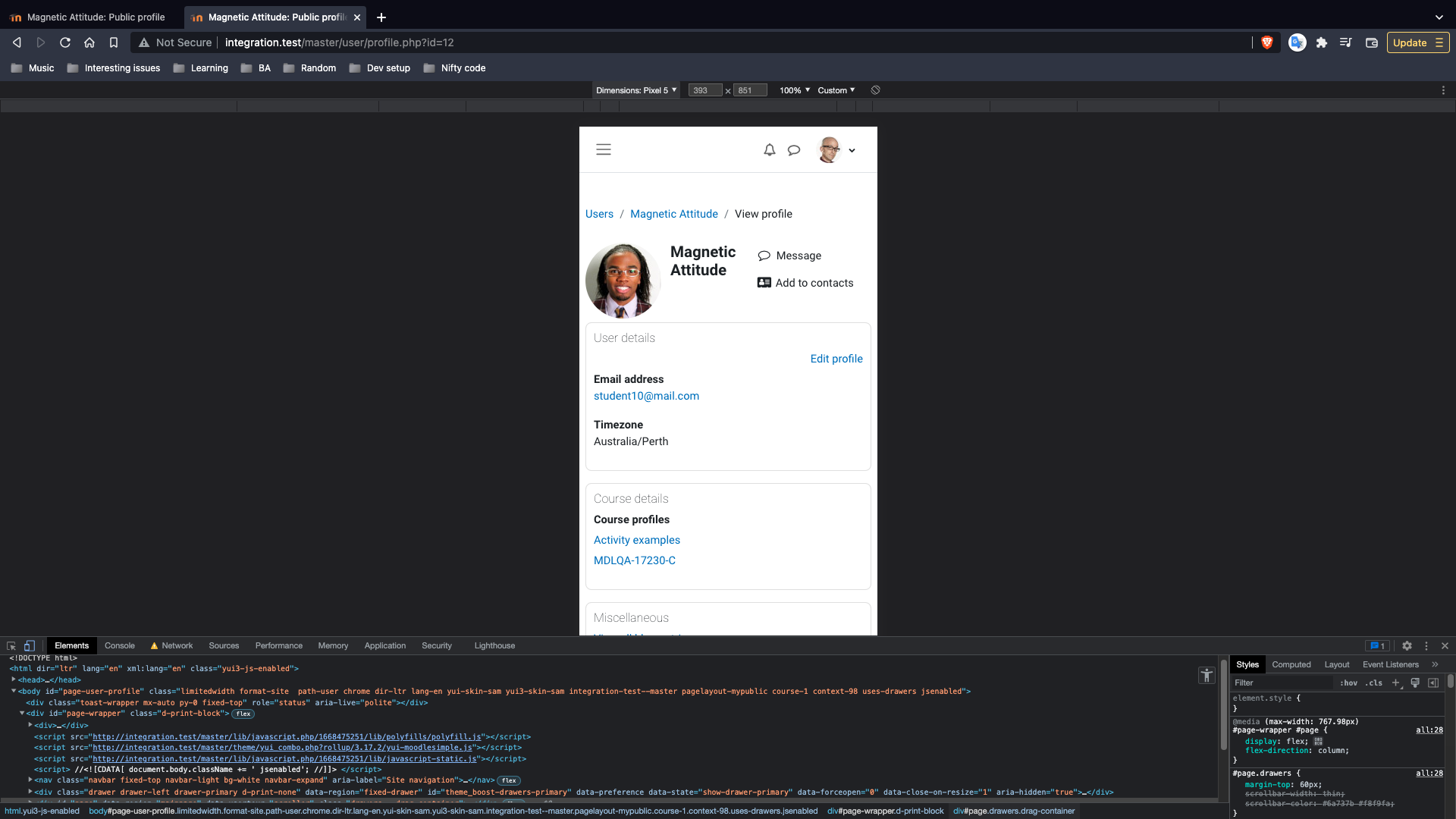Viewport: 1456px width, 819px height.
Task: Switch to the Lighthouse tab
Action: 494,646
